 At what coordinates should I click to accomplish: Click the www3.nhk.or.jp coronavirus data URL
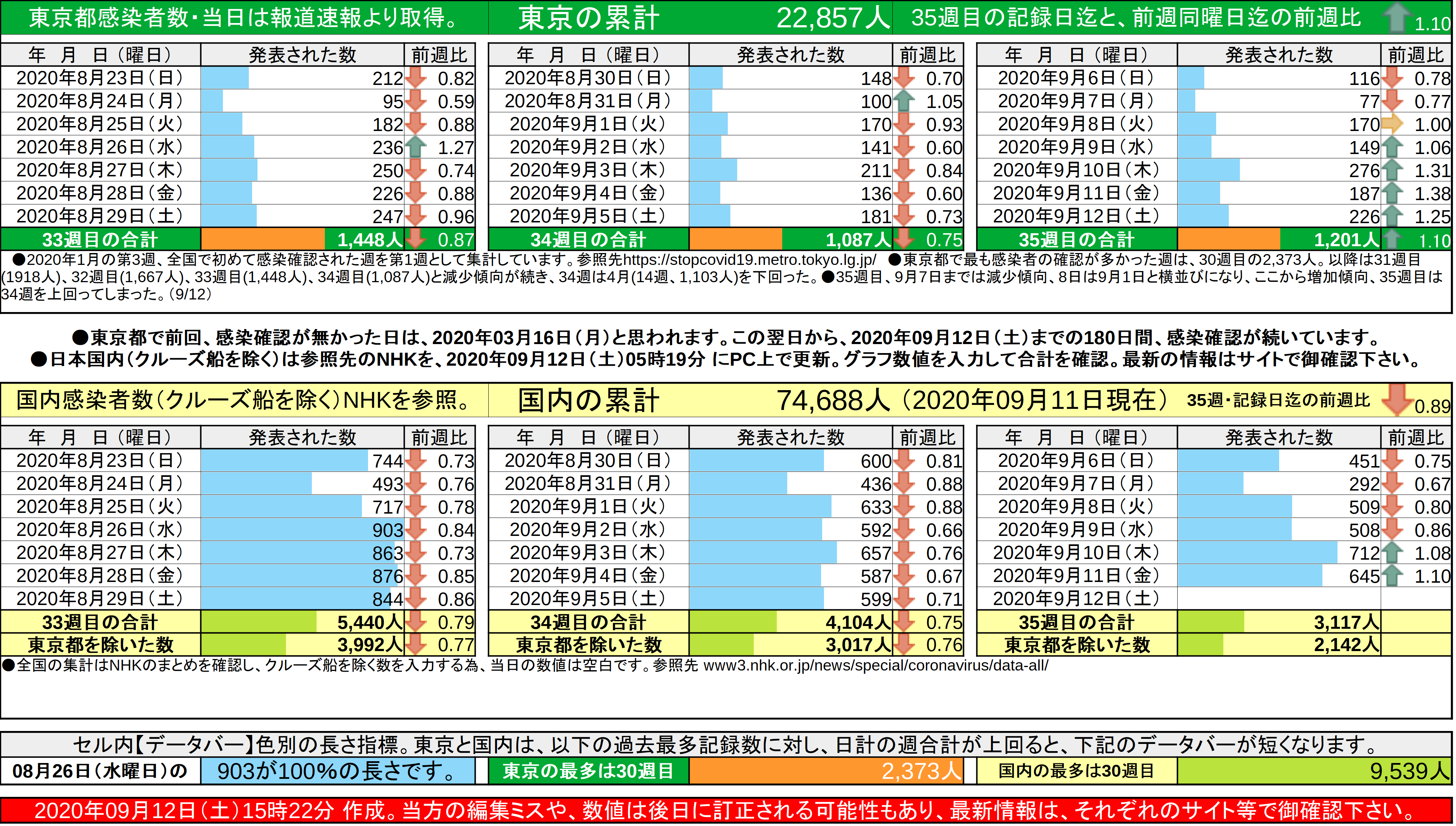[876, 665]
